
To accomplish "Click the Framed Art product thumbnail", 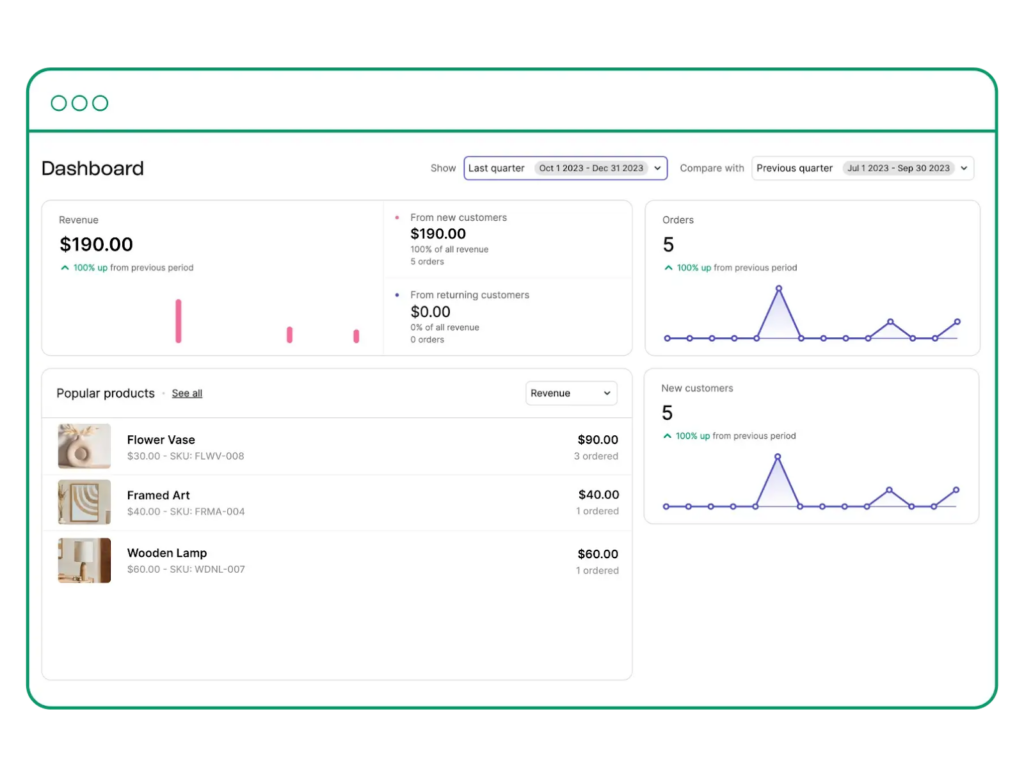I will point(84,502).
